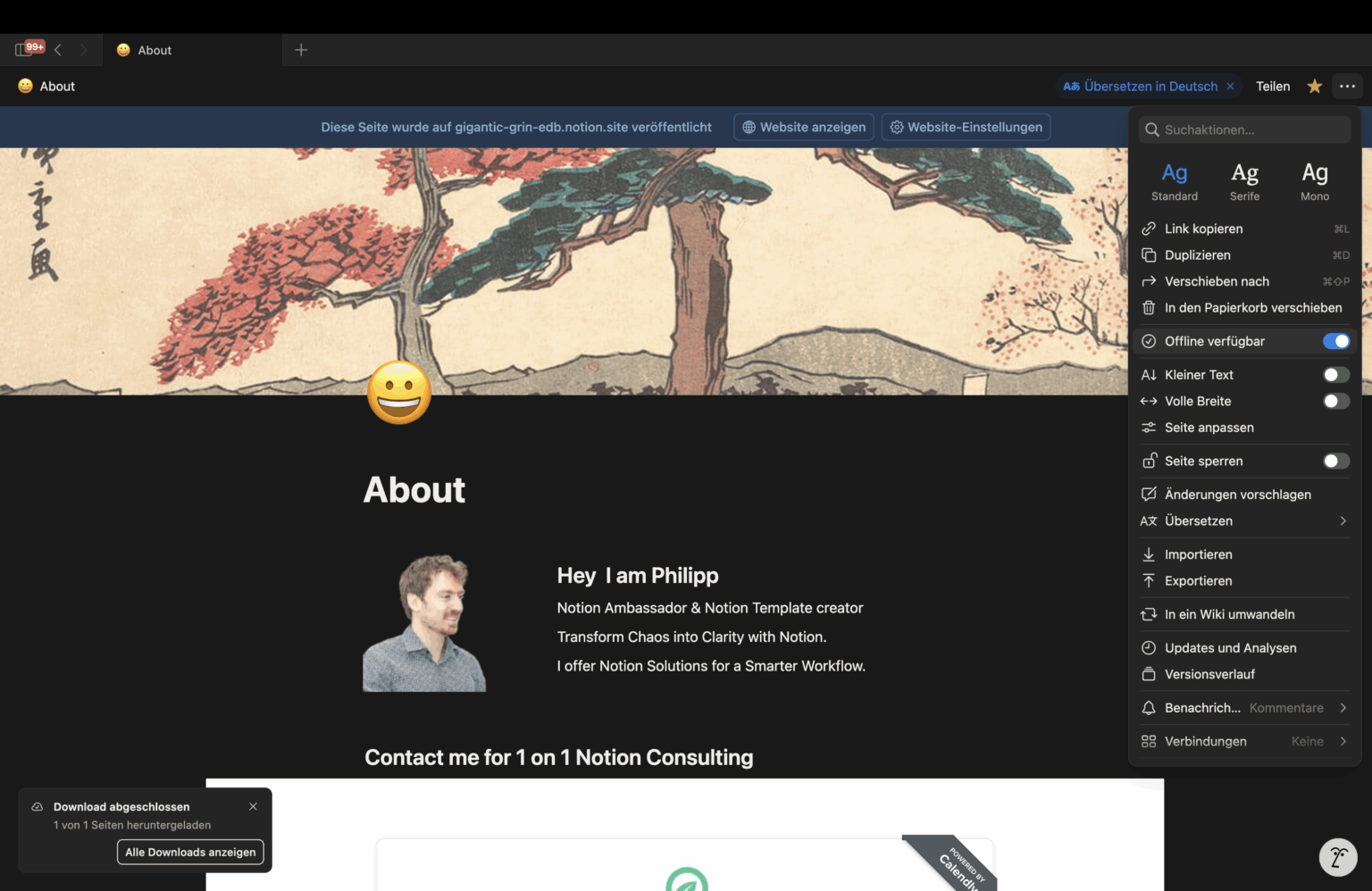Select Exportieren from the menu
Screen dimensions: 1372x891
coord(1198,581)
